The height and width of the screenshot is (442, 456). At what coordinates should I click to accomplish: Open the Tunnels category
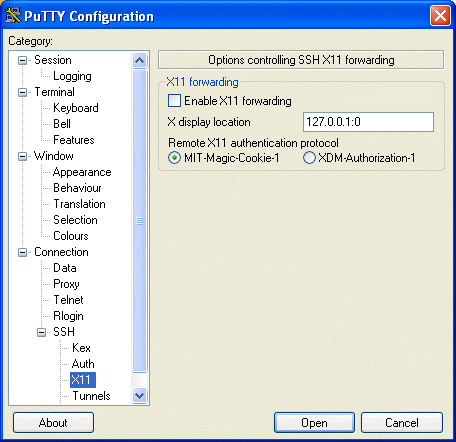pos(91,396)
